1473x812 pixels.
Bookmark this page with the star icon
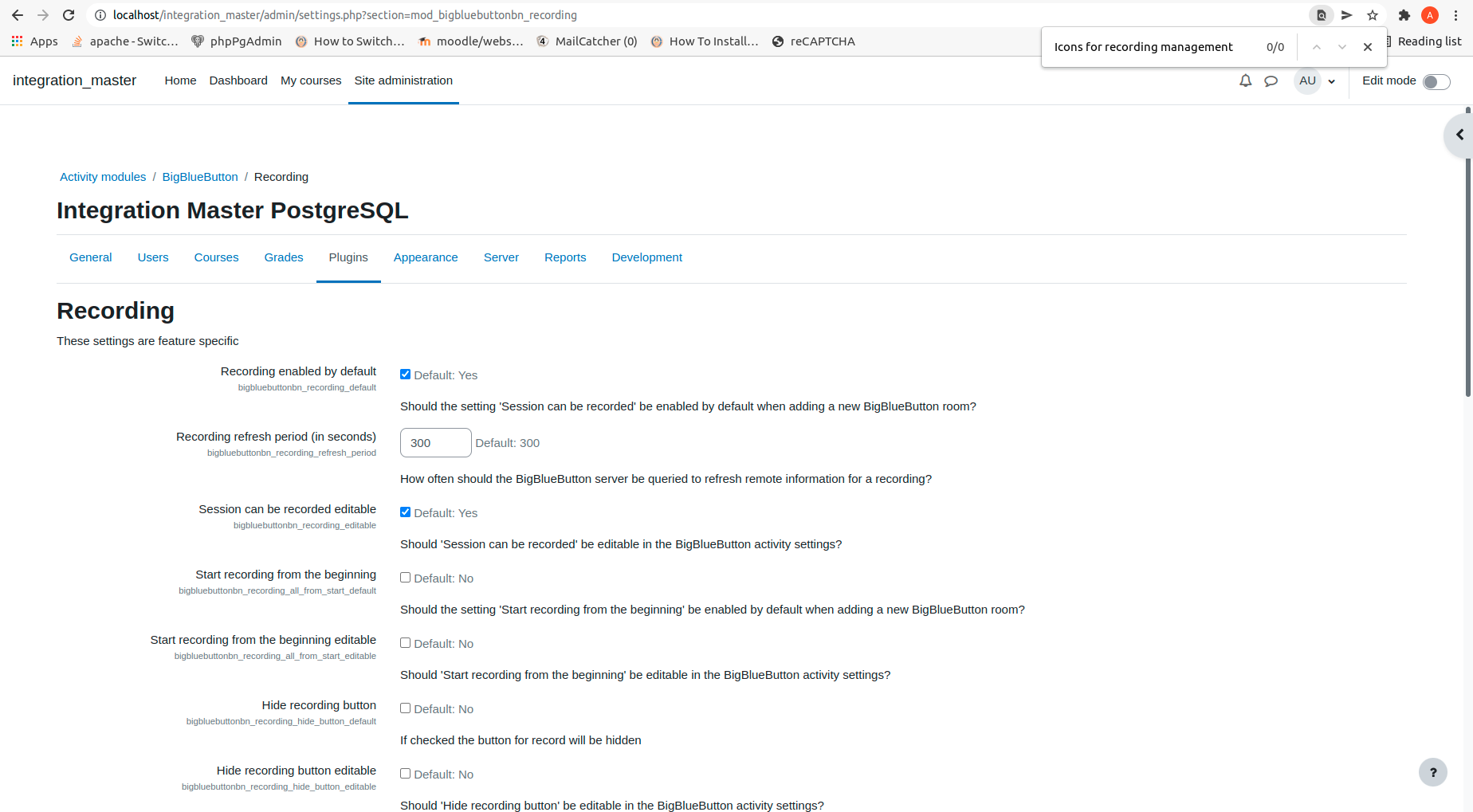click(1373, 15)
